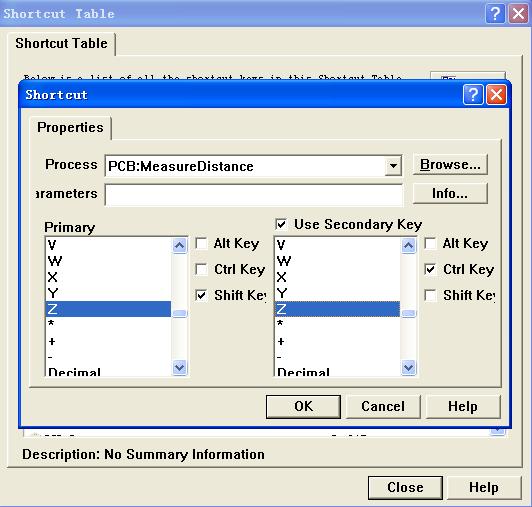Switch to the Properties tab
Viewport: 532px width, 507px height.
70,128
